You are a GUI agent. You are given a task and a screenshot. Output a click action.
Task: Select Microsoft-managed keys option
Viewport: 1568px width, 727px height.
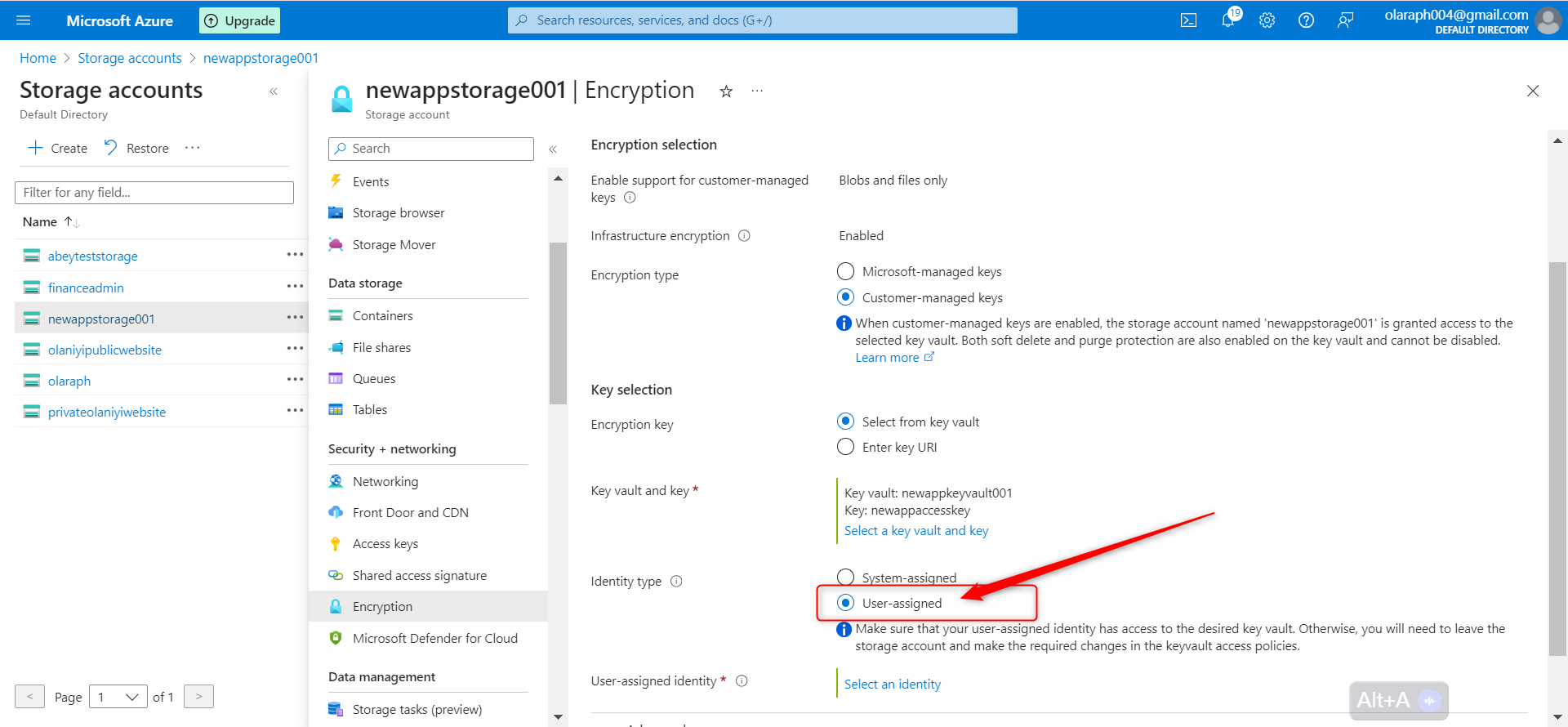point(846,271)
